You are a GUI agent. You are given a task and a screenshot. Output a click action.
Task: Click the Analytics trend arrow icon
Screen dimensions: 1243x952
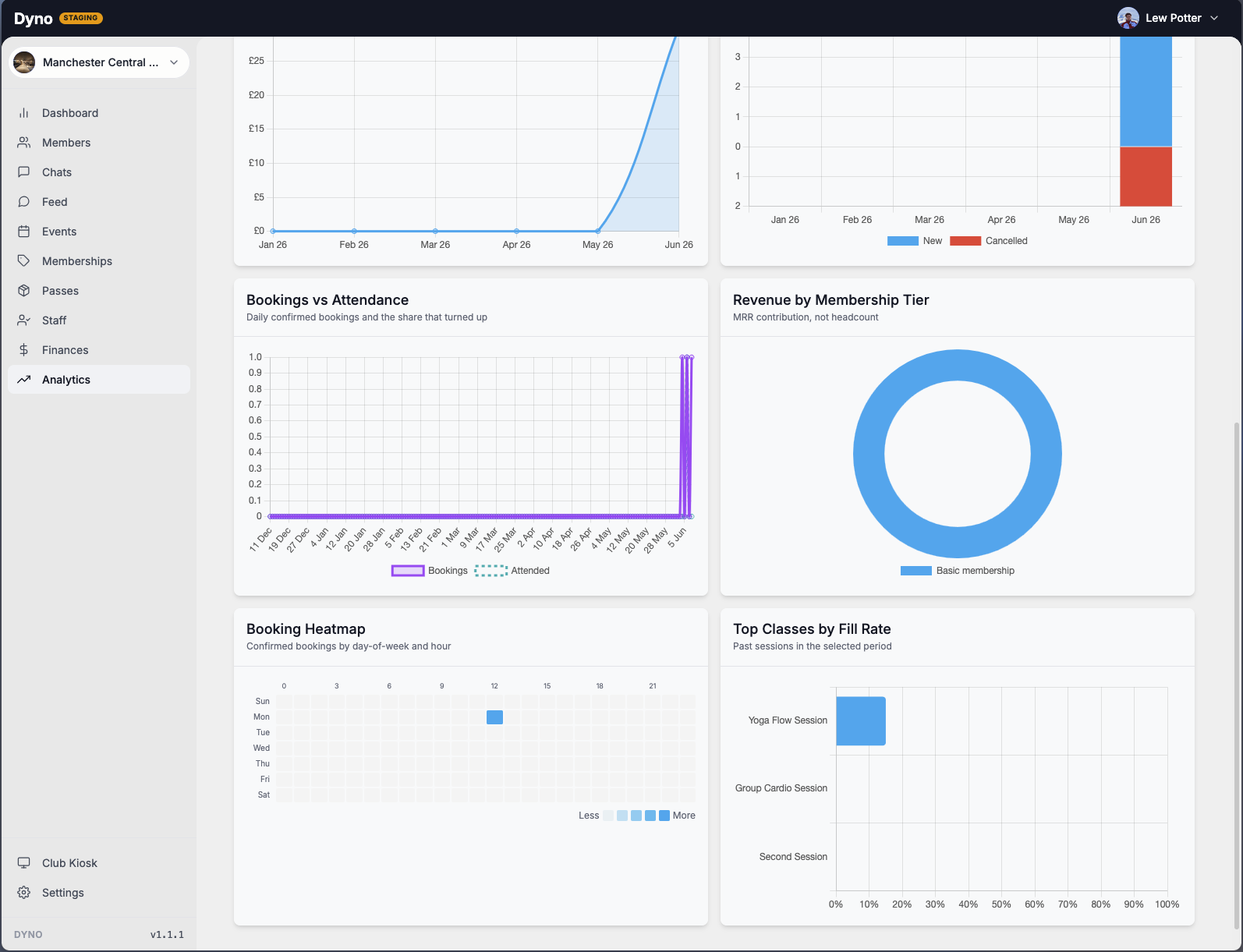[x=24, y=380]
